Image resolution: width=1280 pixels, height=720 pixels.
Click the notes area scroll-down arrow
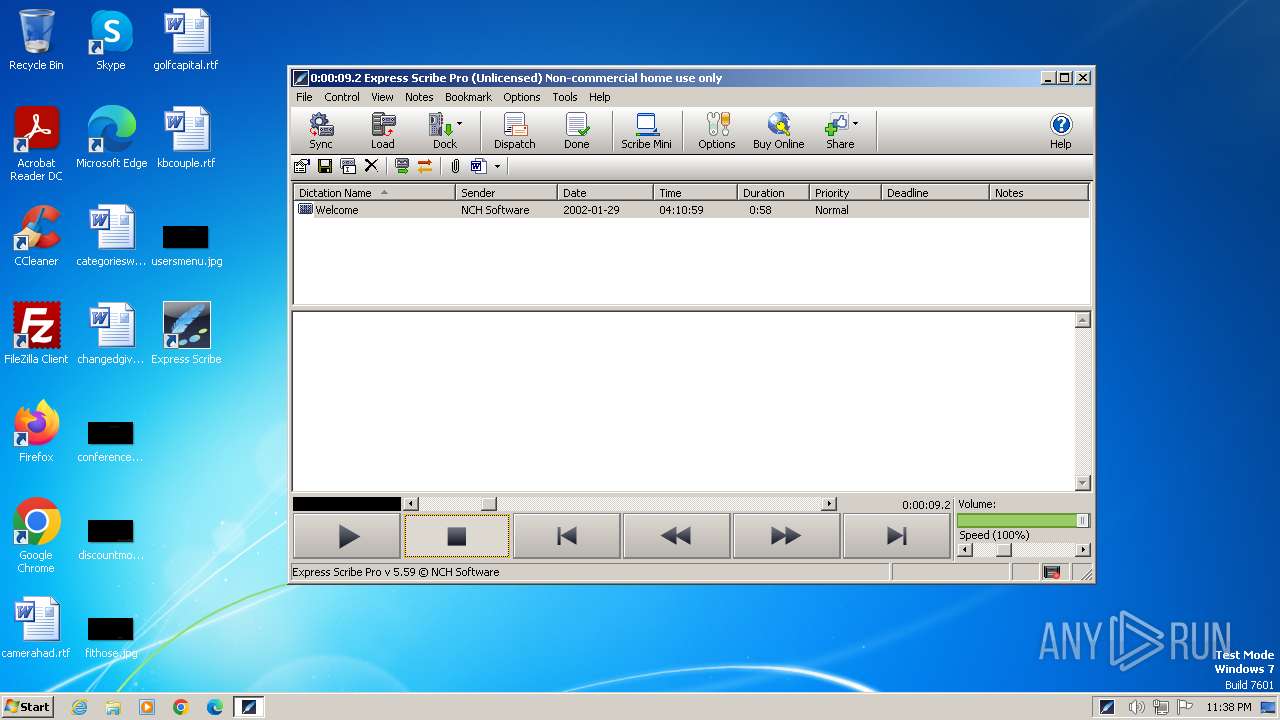(x=1082, y=483)
